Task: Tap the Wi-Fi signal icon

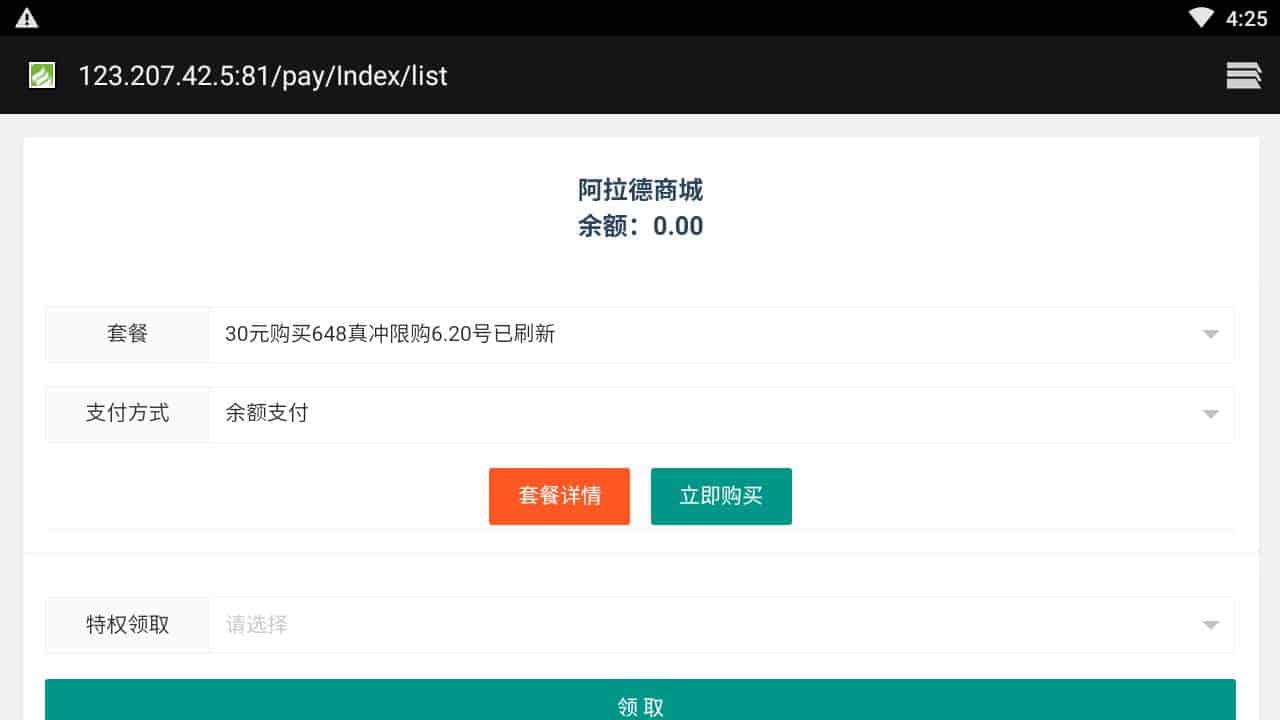Action: (x=1201, y=18)
